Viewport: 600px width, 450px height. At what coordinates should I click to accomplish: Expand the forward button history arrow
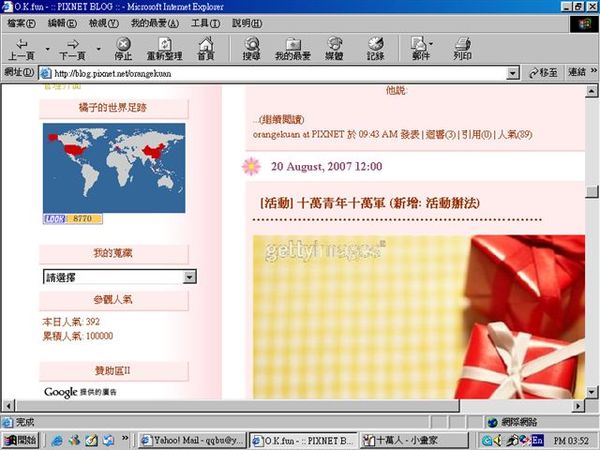click(98, 49)
